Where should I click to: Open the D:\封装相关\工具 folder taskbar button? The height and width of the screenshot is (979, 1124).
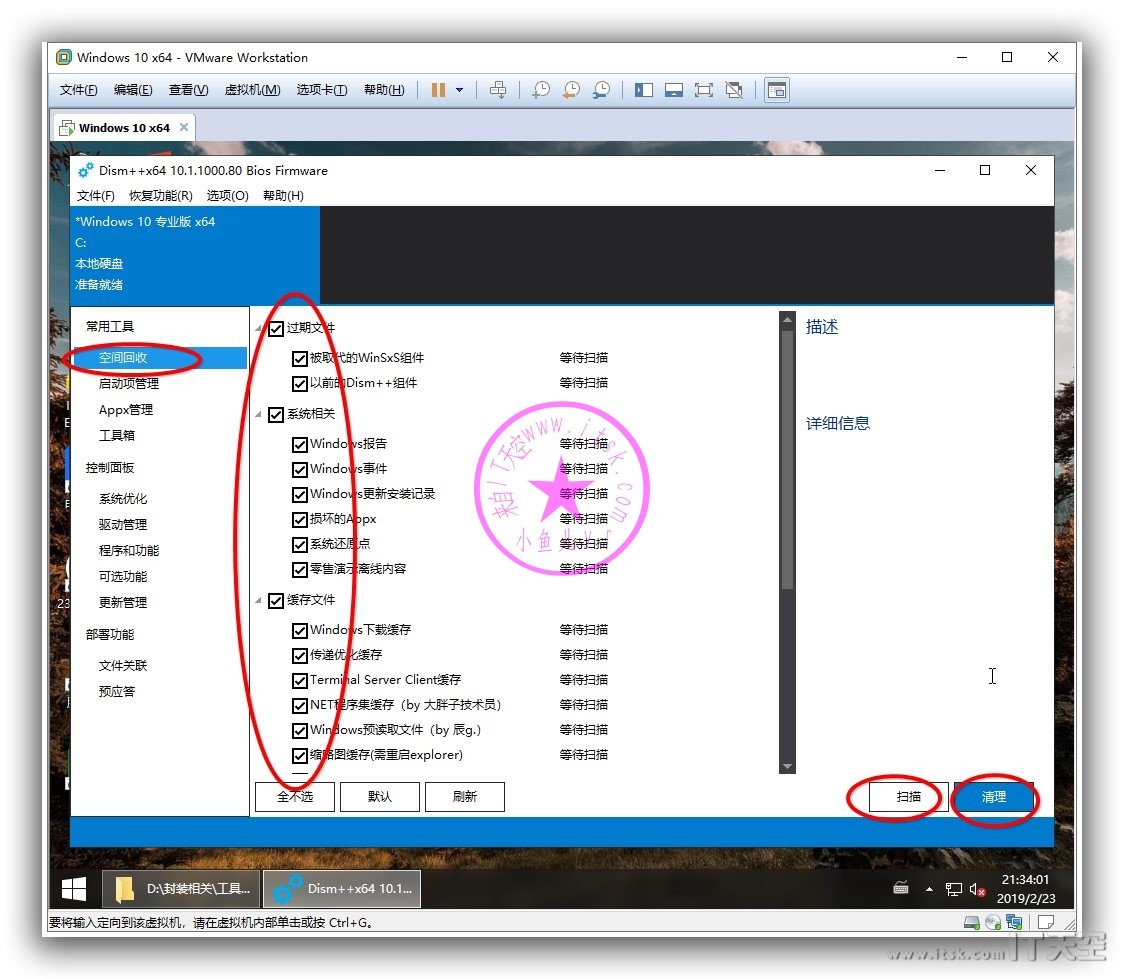[182, 889]
